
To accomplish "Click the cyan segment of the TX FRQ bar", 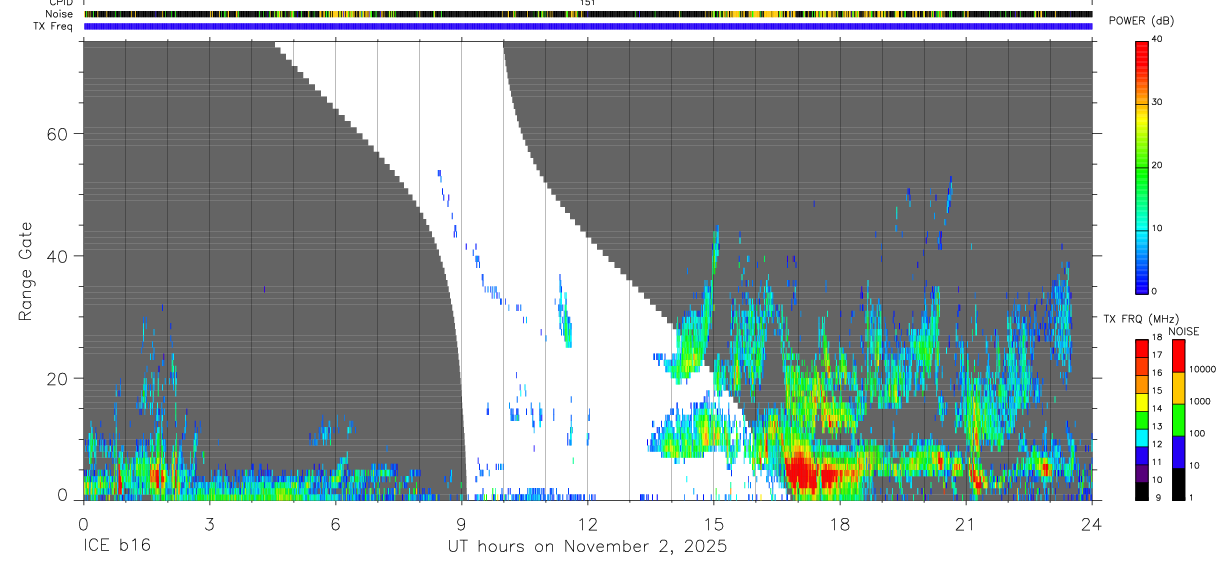I will [x=1142, y=437].
